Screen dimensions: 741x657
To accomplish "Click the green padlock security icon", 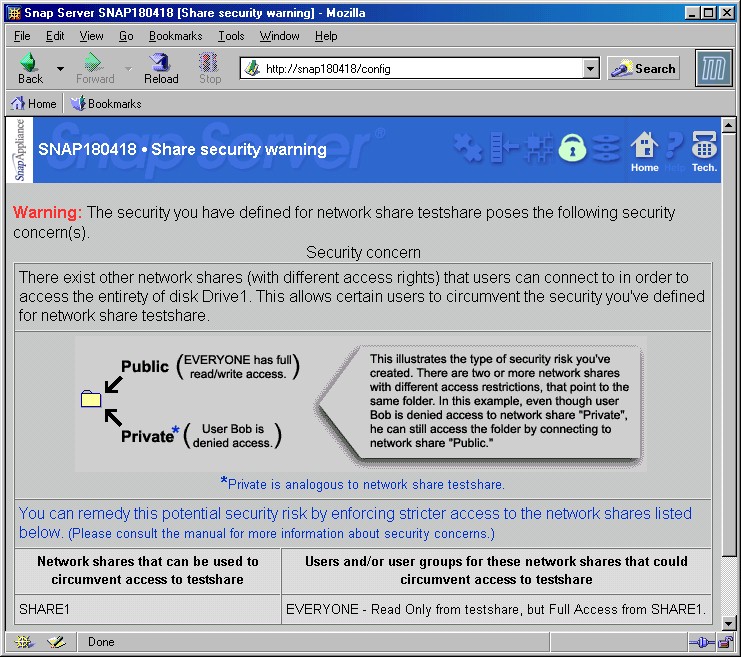I will pos(572,148).
